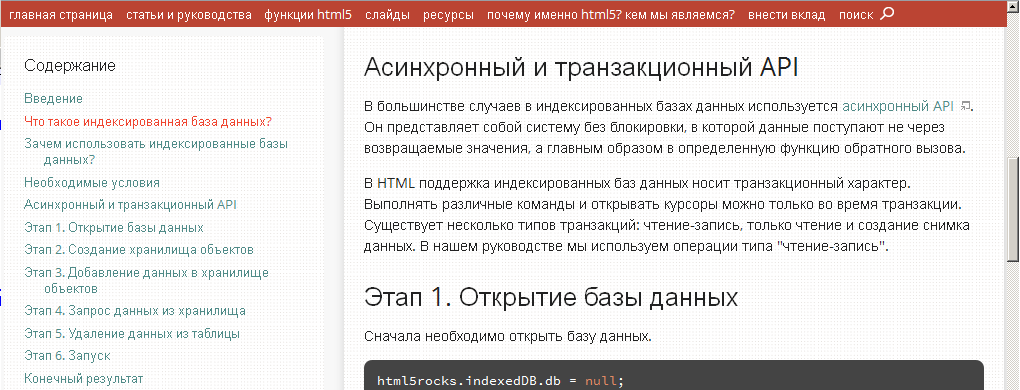Open Этап 1. Открытие базы данных contents link
The image size is (1020, 390).
point(114,228)
